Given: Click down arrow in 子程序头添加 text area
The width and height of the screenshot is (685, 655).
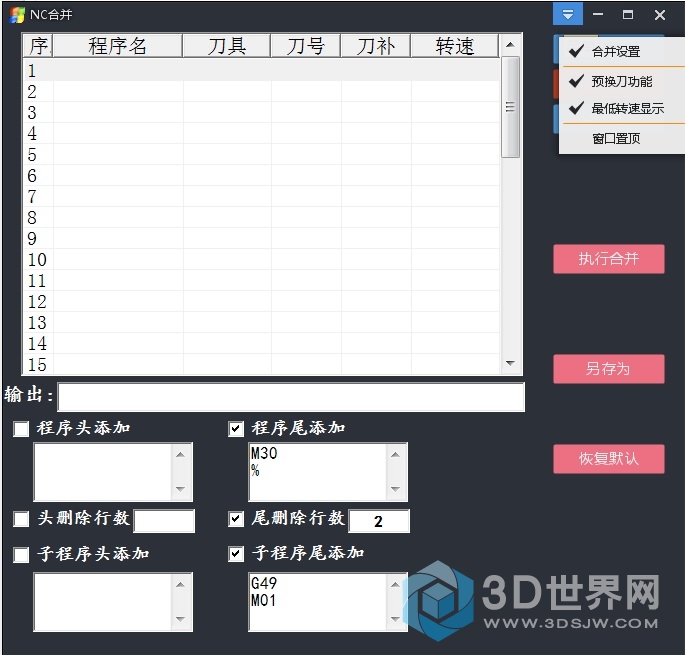Looking at the screenshot, I should pyautogui.click(x=180, y=619).
